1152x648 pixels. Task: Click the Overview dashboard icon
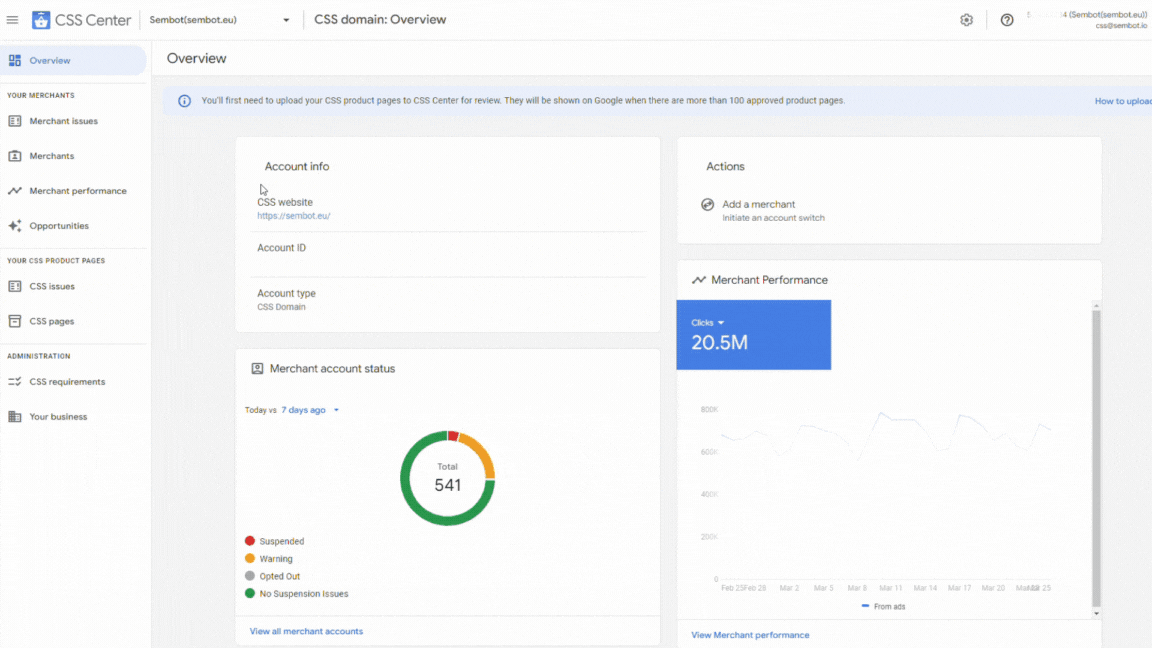(15, 60)
